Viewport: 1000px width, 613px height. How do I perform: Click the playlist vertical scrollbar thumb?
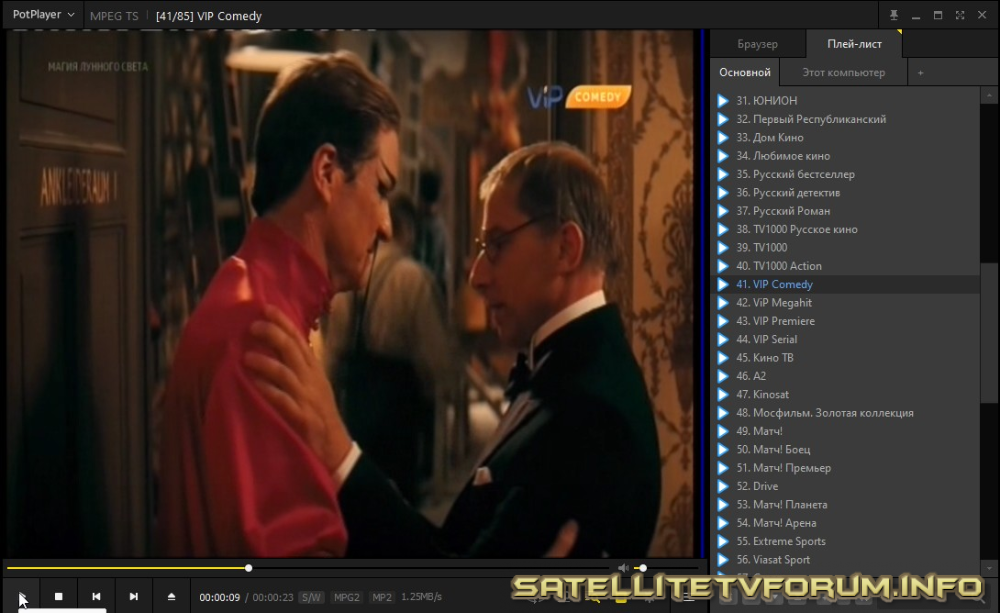989,332
